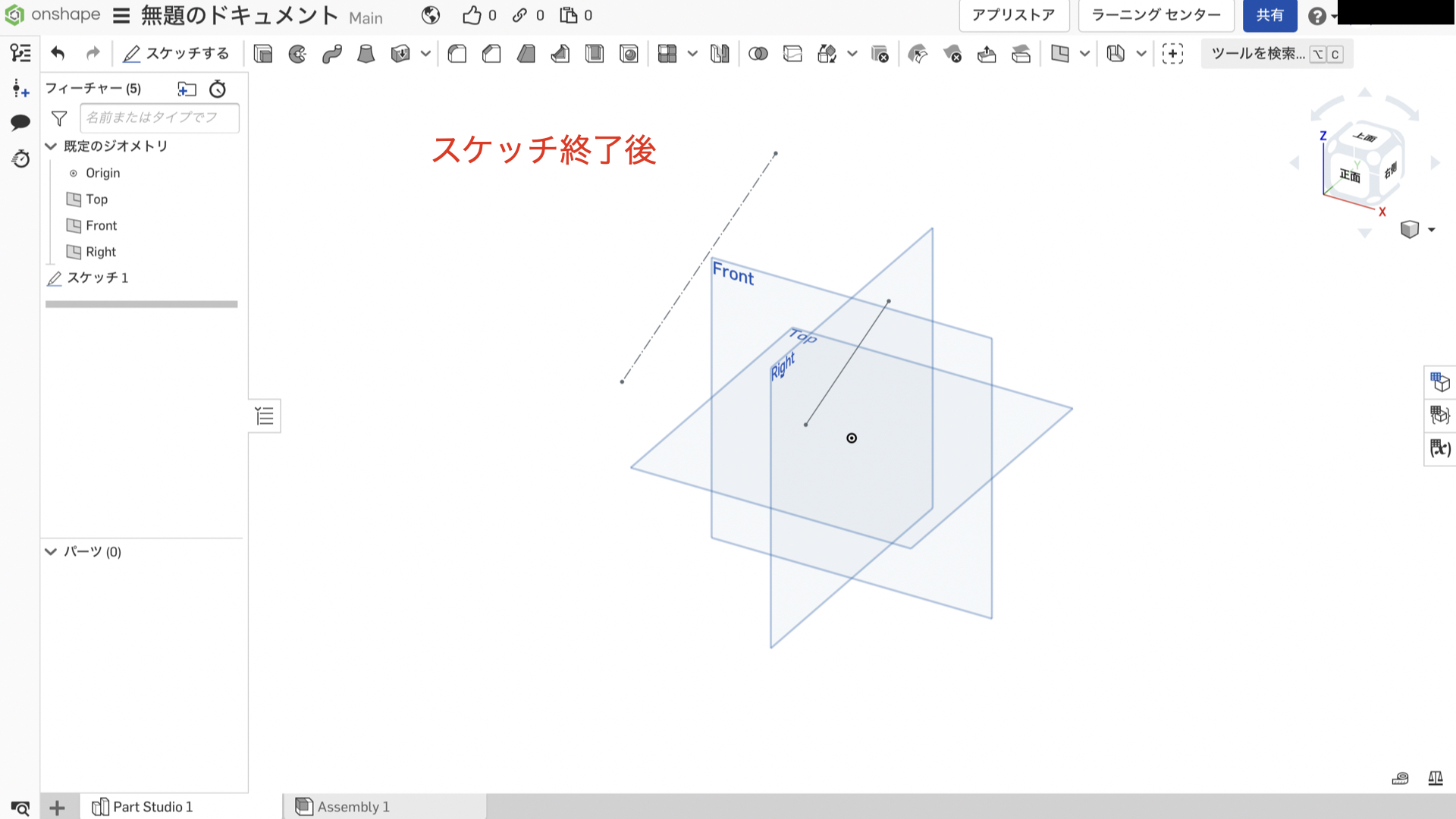The image size is (1456, 819).
Task: Open the view cube display options dropdown
Action: (x=1431, y=230)
